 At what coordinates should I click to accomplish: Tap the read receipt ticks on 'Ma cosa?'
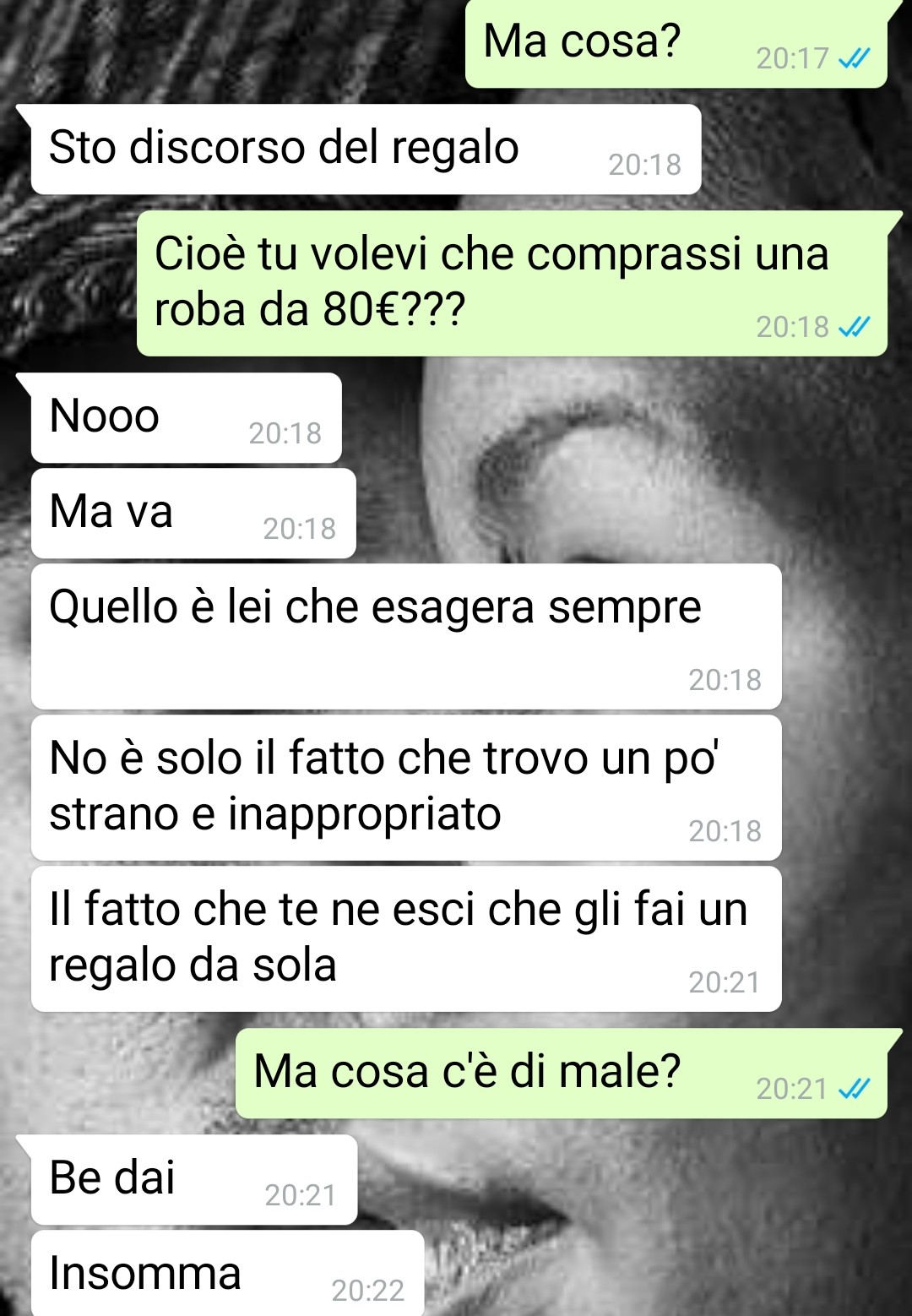tap(854, 58)
